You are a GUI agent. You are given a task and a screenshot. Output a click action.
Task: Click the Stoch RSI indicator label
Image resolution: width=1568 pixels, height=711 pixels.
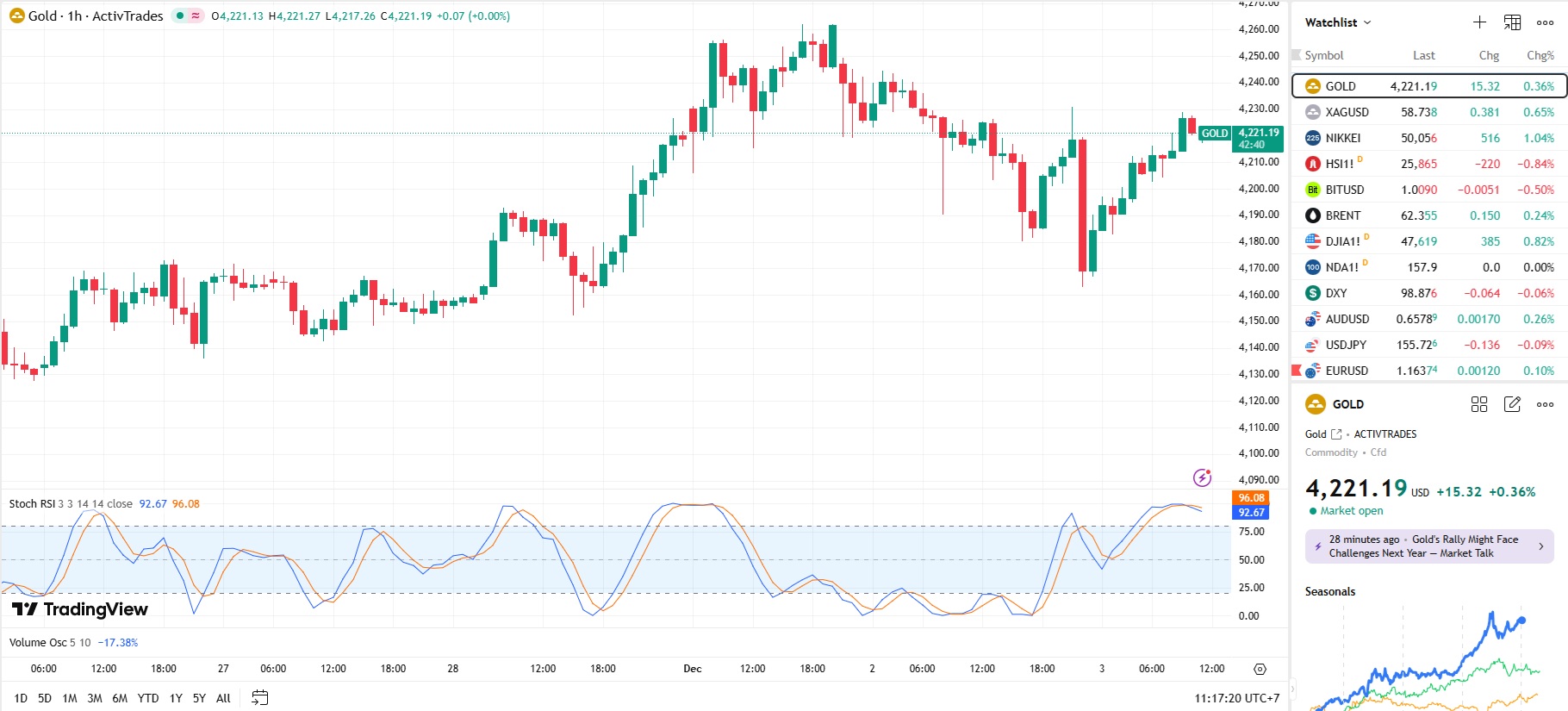tap(31, 504)
